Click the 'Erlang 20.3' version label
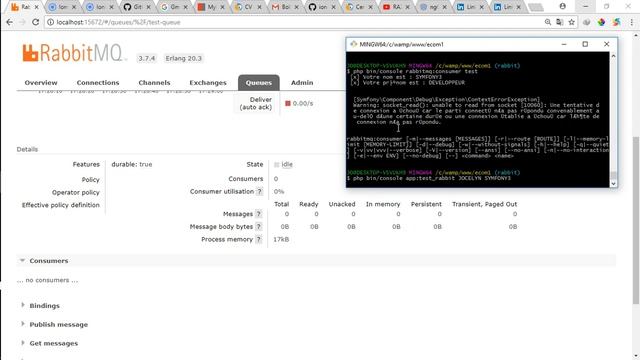The image size is (640, 360). (x=183, y=58)
